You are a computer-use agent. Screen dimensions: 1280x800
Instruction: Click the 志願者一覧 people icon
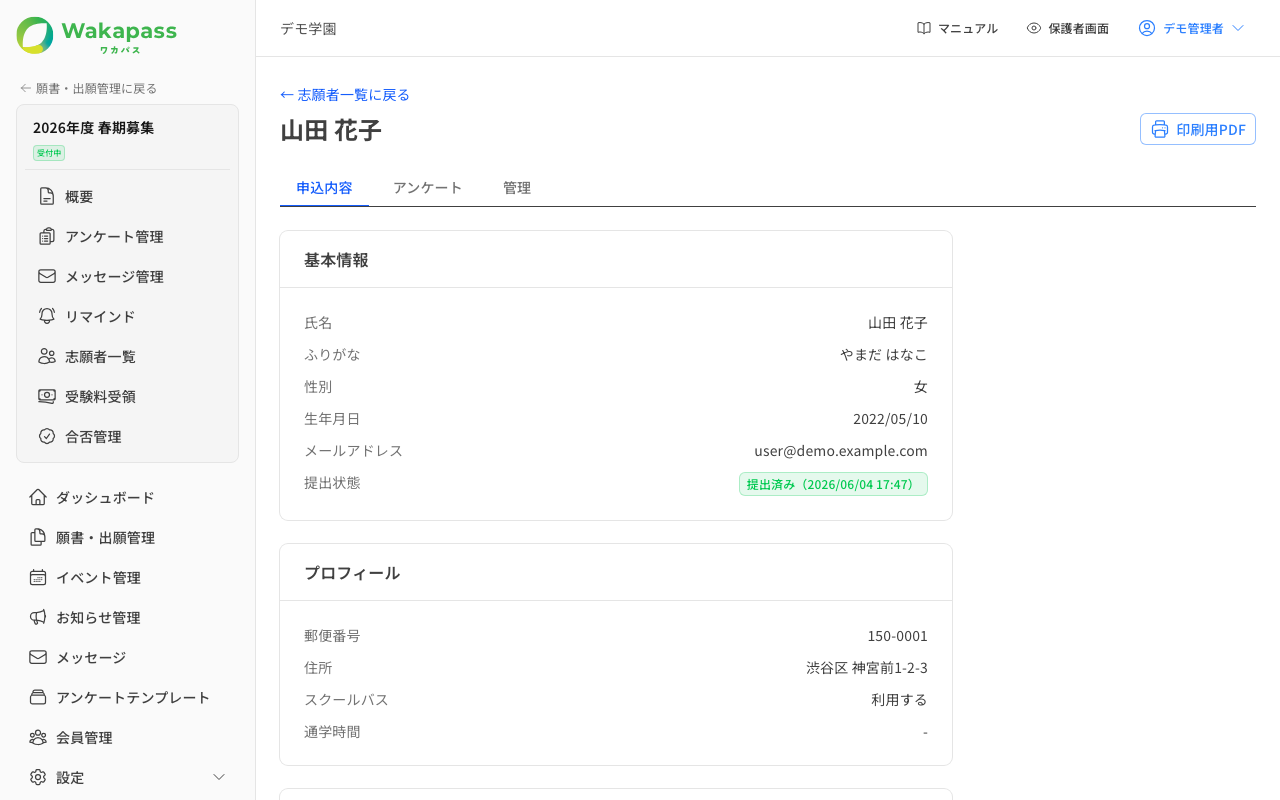47,356
